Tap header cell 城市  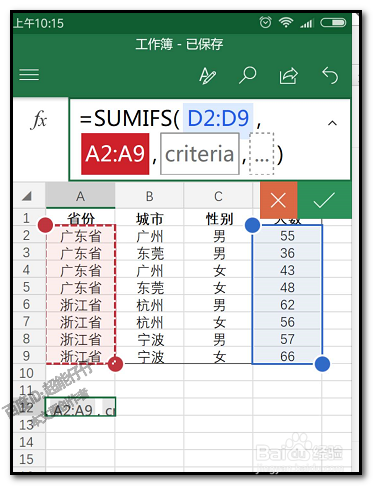tap(149, 219)
